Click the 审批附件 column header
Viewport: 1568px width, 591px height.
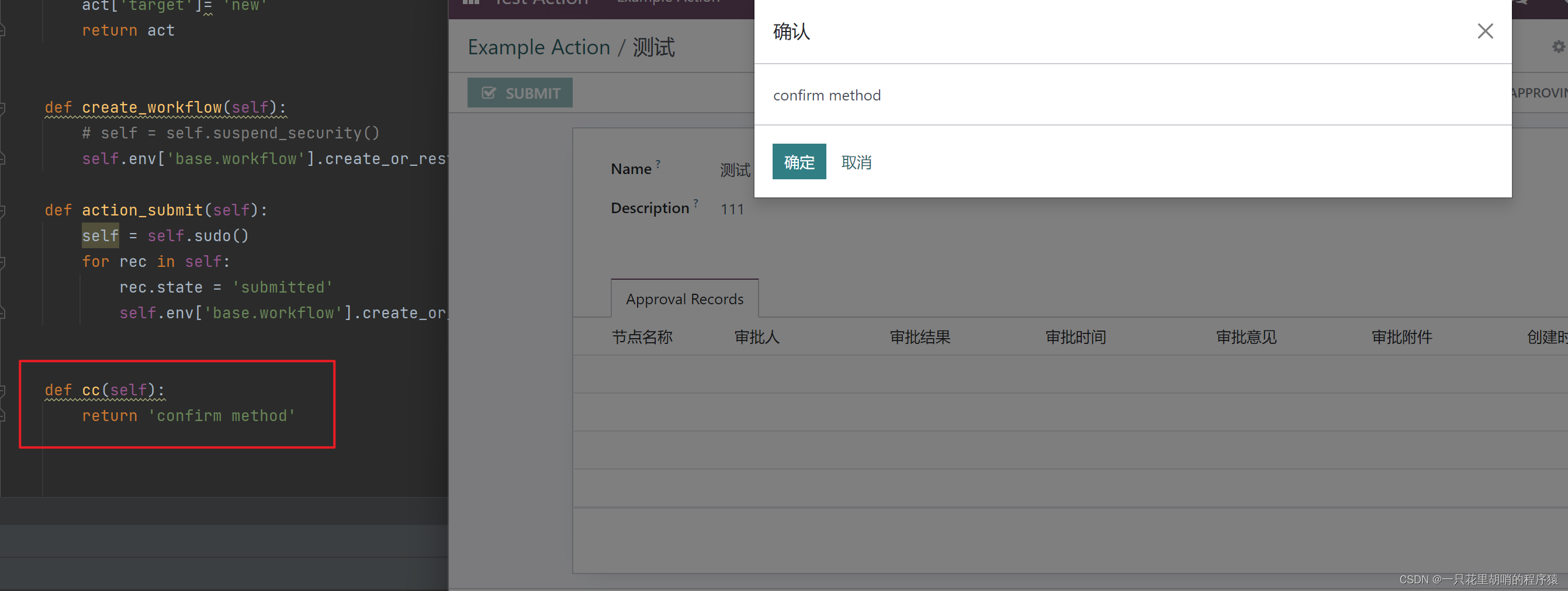coord(1402,337)
